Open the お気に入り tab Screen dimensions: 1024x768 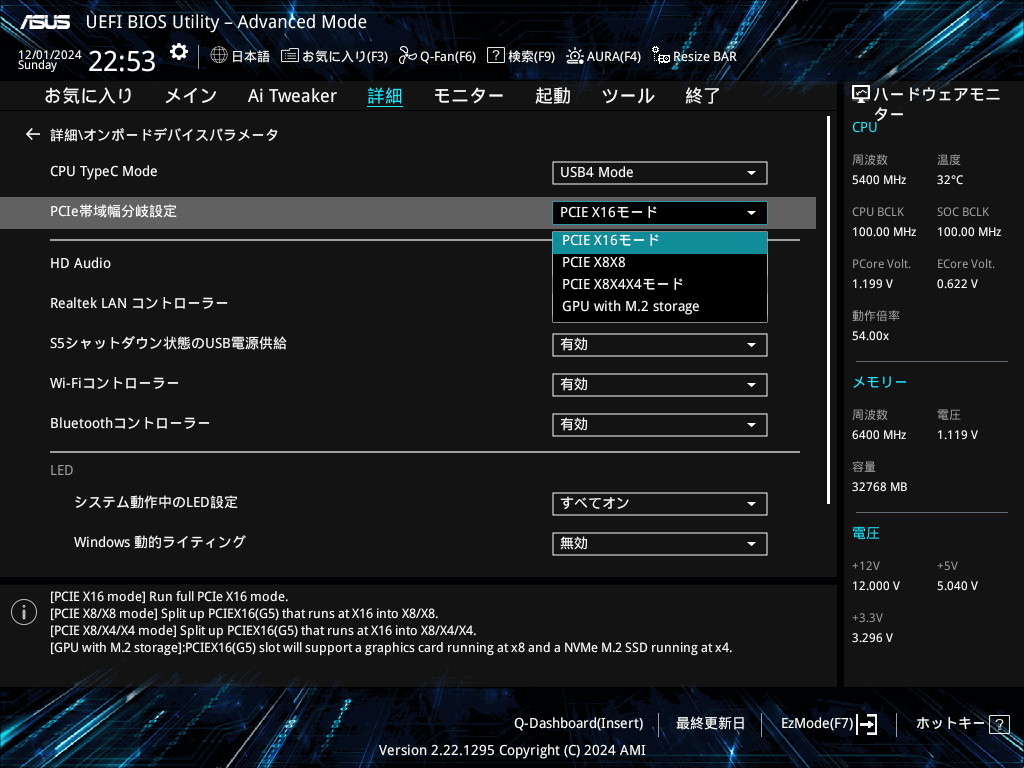point(89,96)
